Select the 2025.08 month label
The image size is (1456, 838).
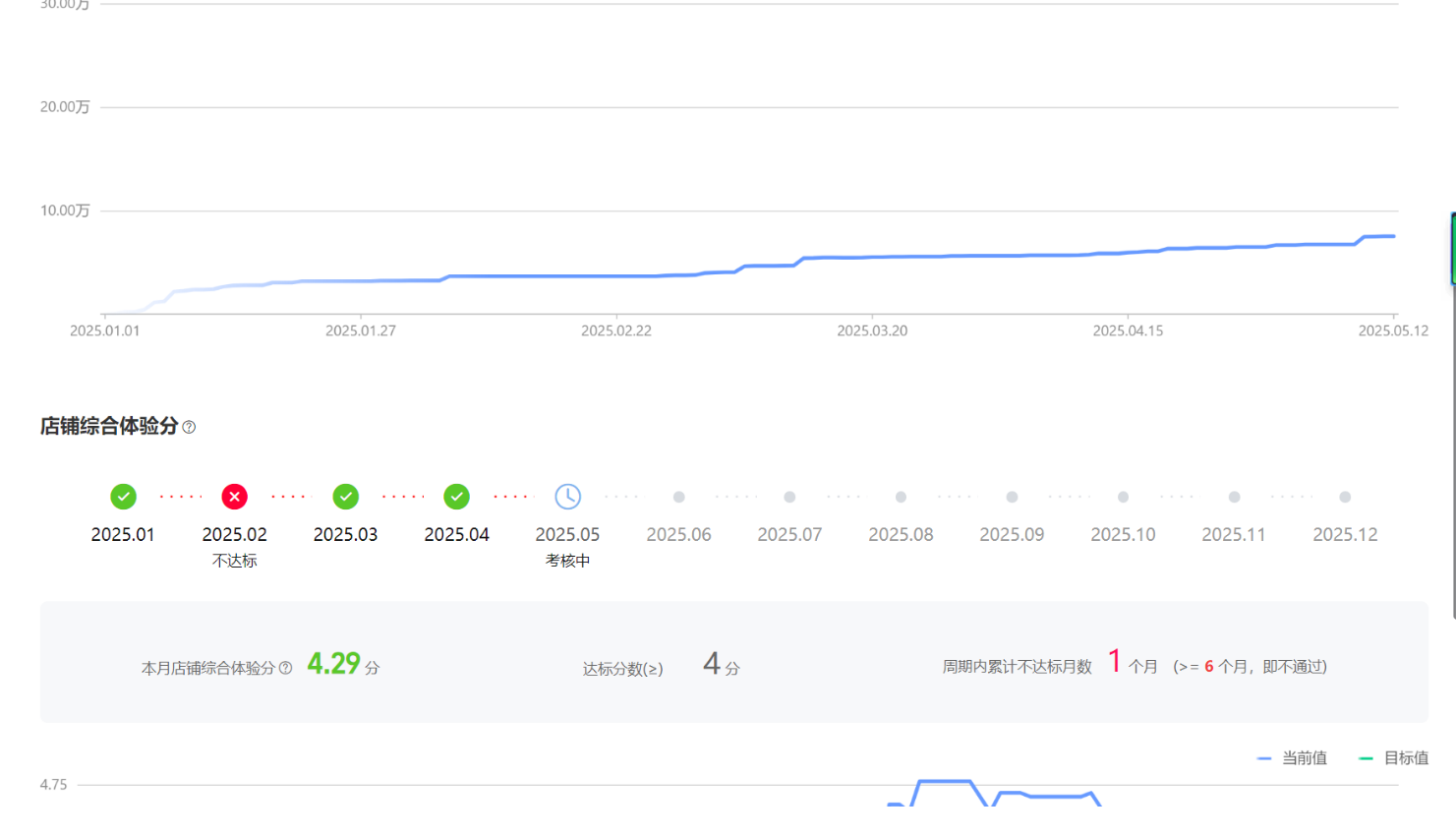(901, 535)
